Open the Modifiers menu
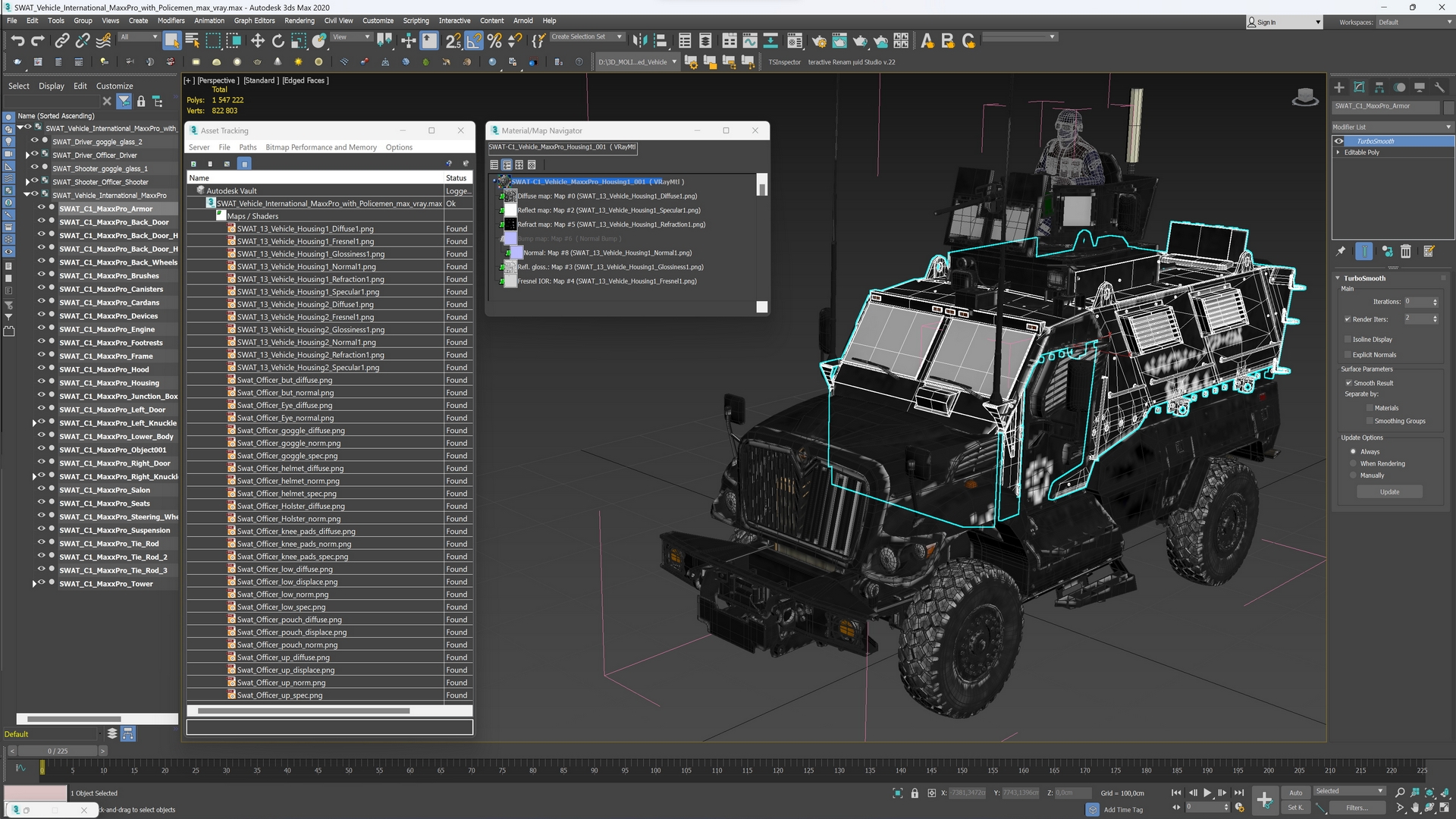Image resolution: width=1456 pixels, height=819 pixels. click(171, 20)
